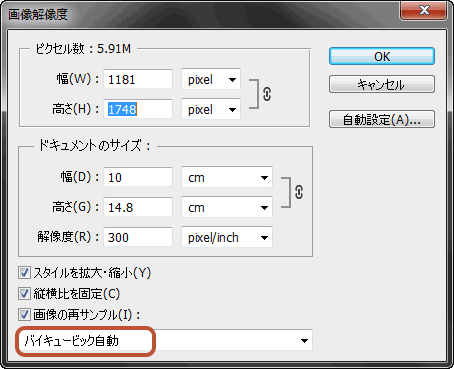Toggle スタイルを拡大・縮小 checkbox
This screenshot has height=369, width=454.
point(24,273)
